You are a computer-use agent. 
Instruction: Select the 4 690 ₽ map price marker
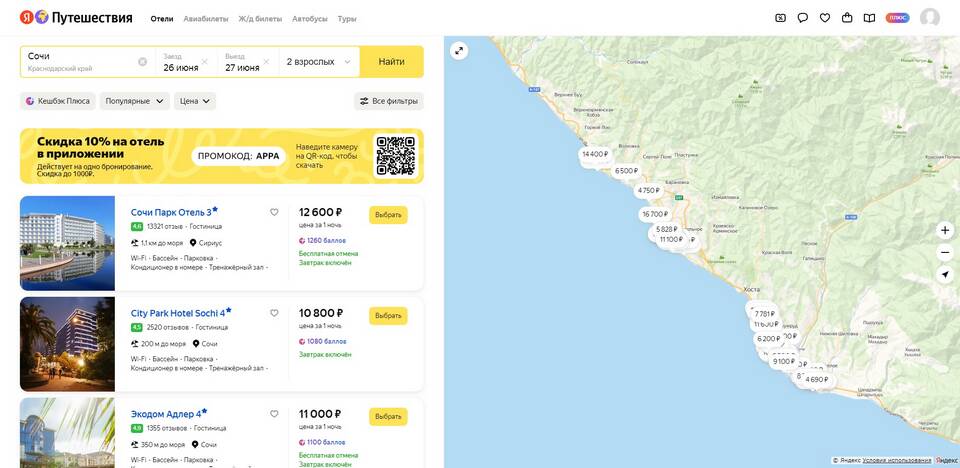[817, 380]
